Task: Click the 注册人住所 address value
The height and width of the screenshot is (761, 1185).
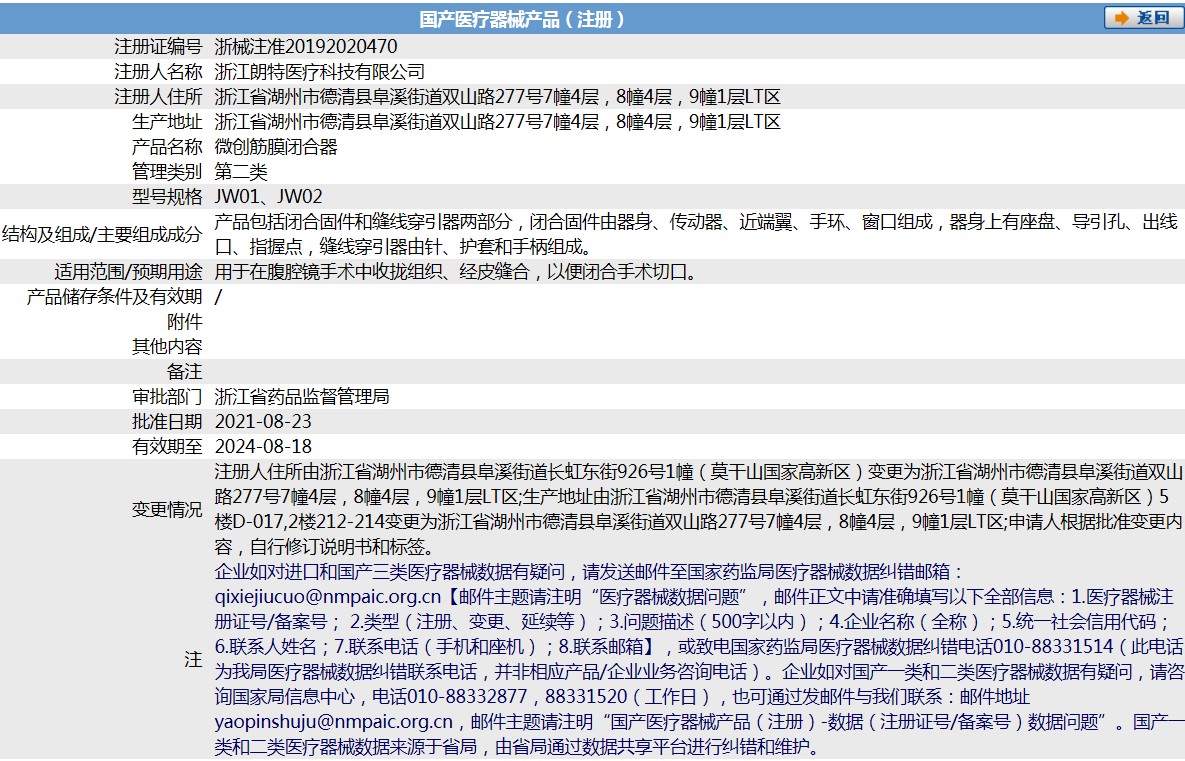Action: tap(497, 97)
